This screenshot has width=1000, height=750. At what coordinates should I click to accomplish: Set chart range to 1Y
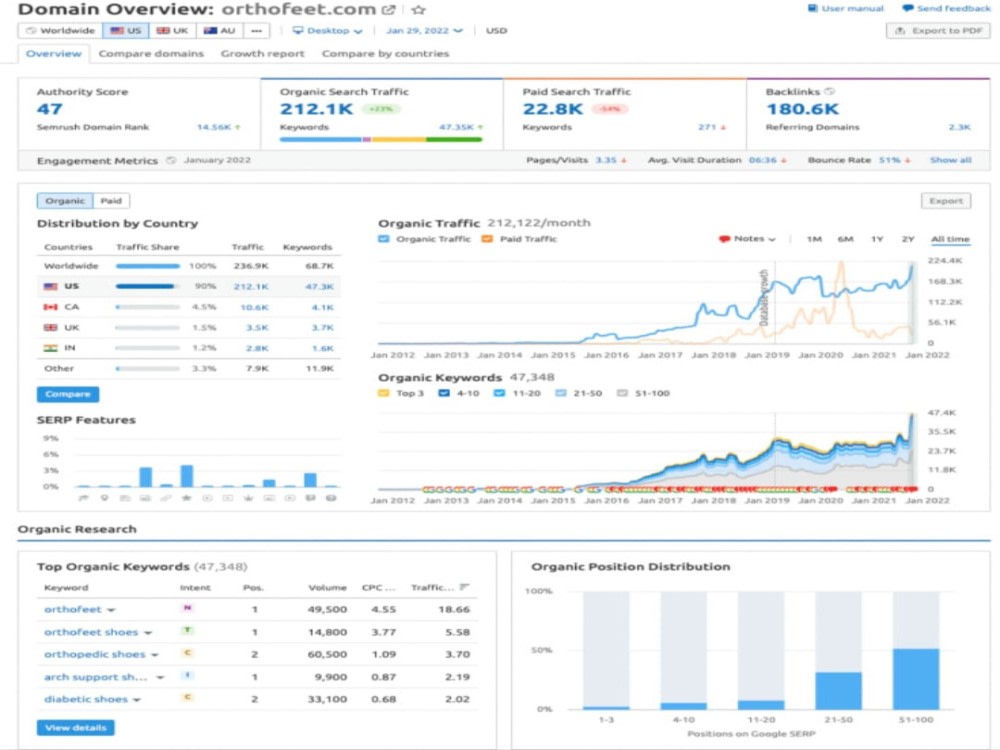coord(877,239)
